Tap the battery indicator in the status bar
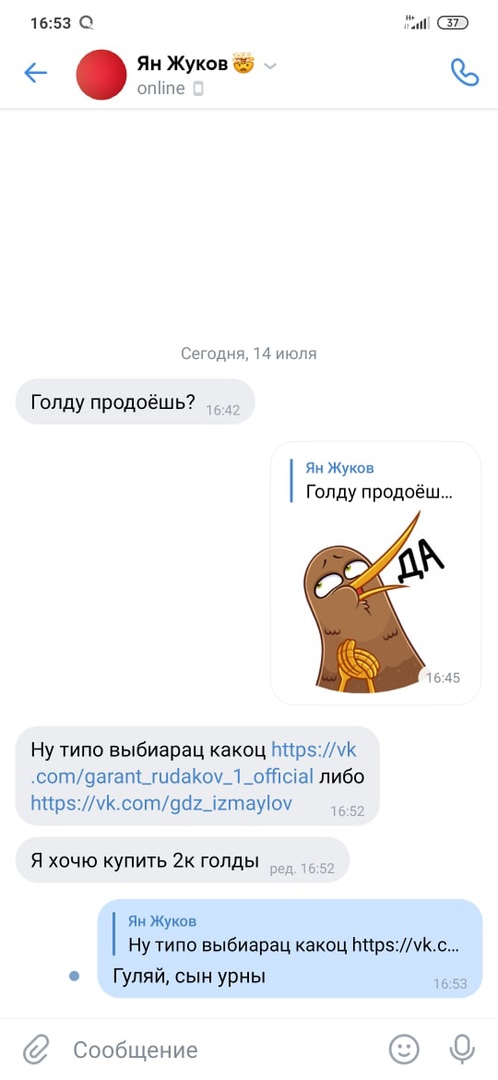Viewport: 498px width, 1080px height. pyautogui.click(x=453, y=22)
